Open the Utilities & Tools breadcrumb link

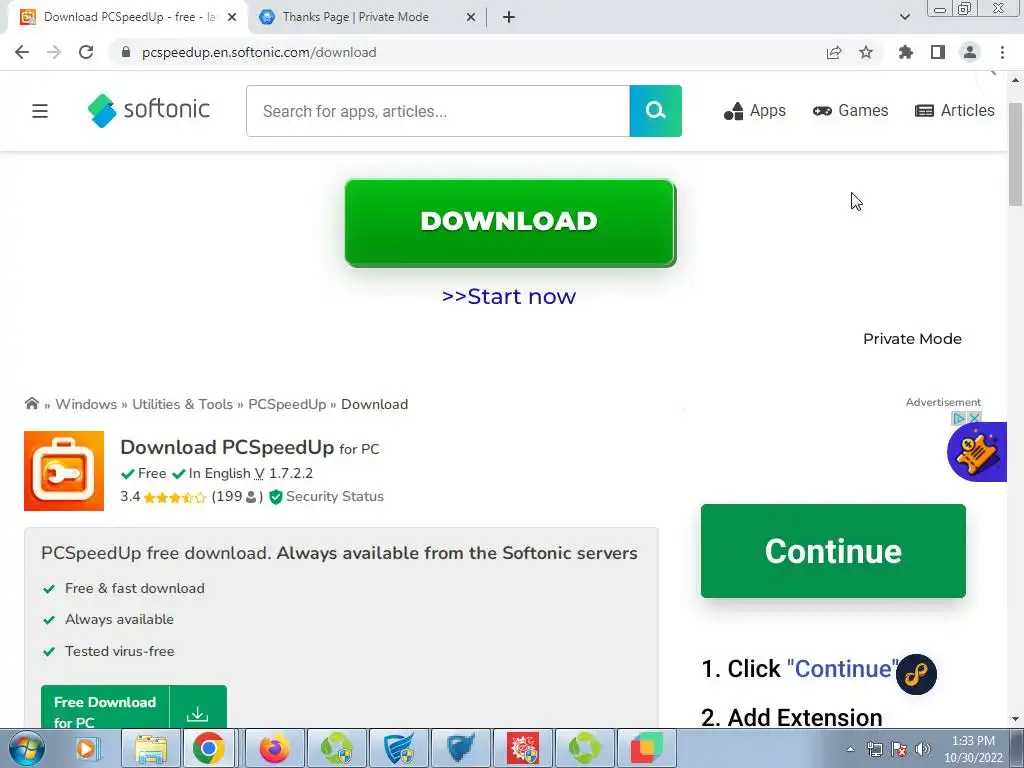click(182, 404)
